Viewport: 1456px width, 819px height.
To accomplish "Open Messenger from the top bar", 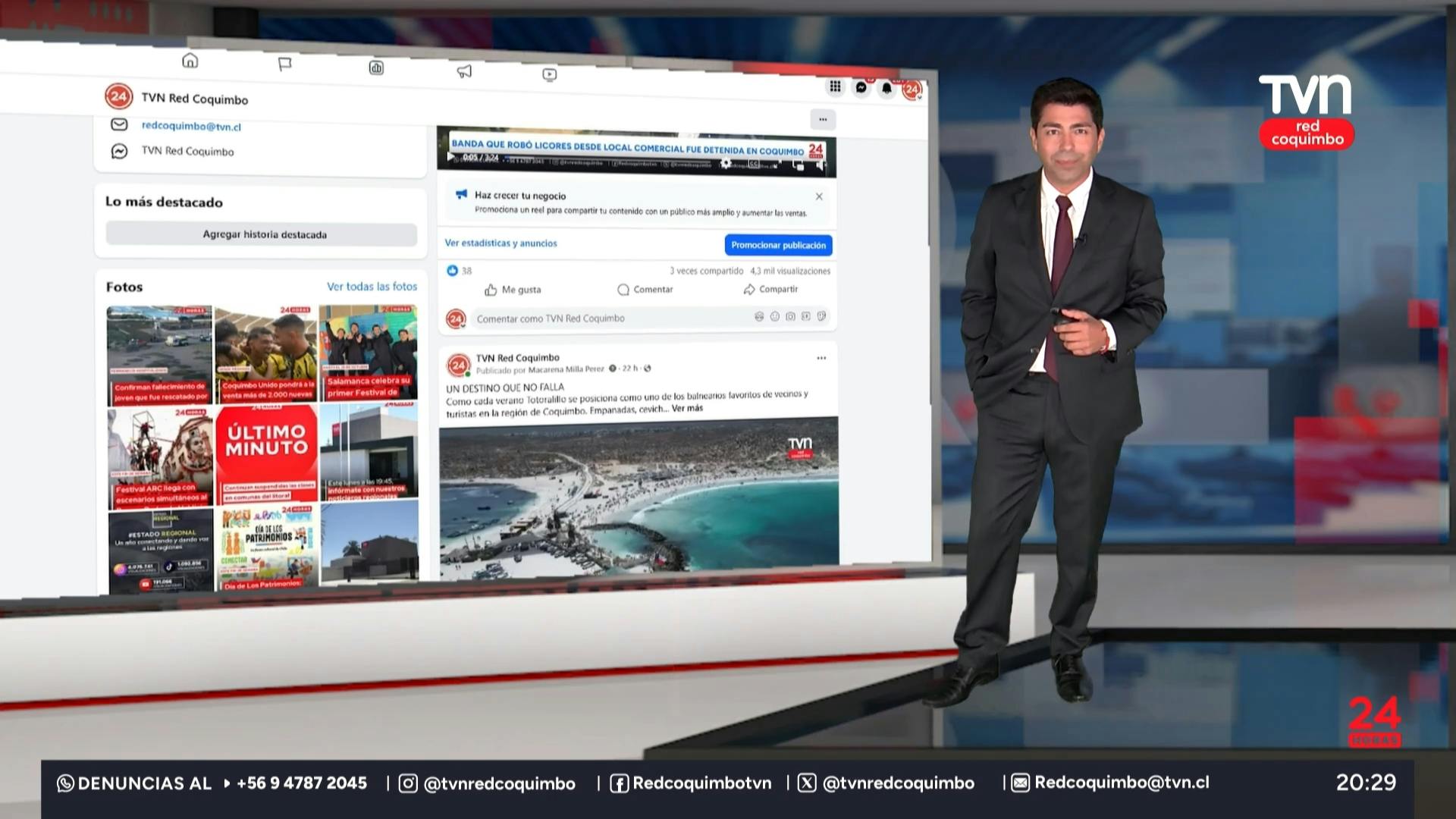I will (861, 87).
